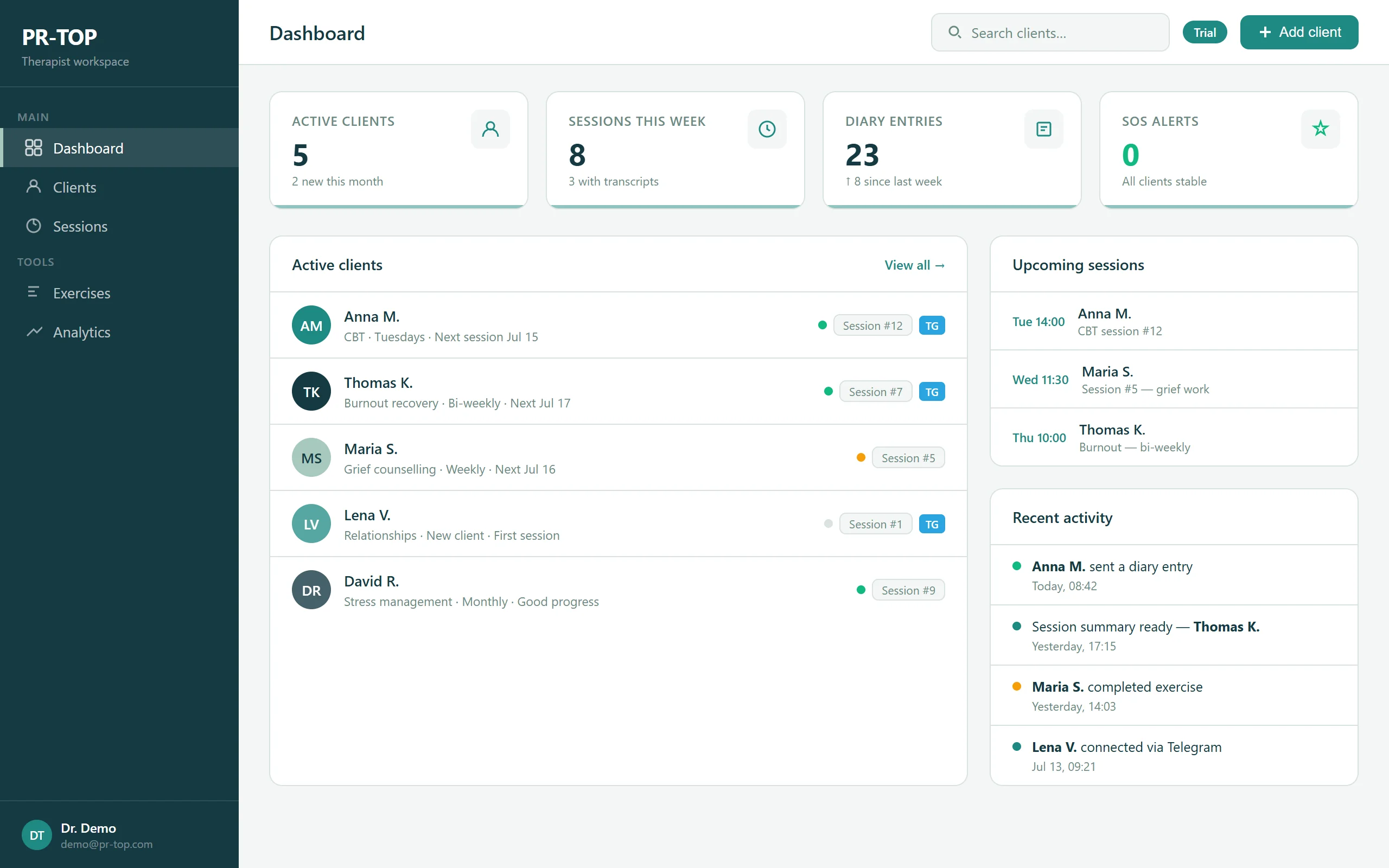Open the Analytics tool
The height and width of the screenshot is (868, 1389).
pyautogui.click(x=119, y=332)
